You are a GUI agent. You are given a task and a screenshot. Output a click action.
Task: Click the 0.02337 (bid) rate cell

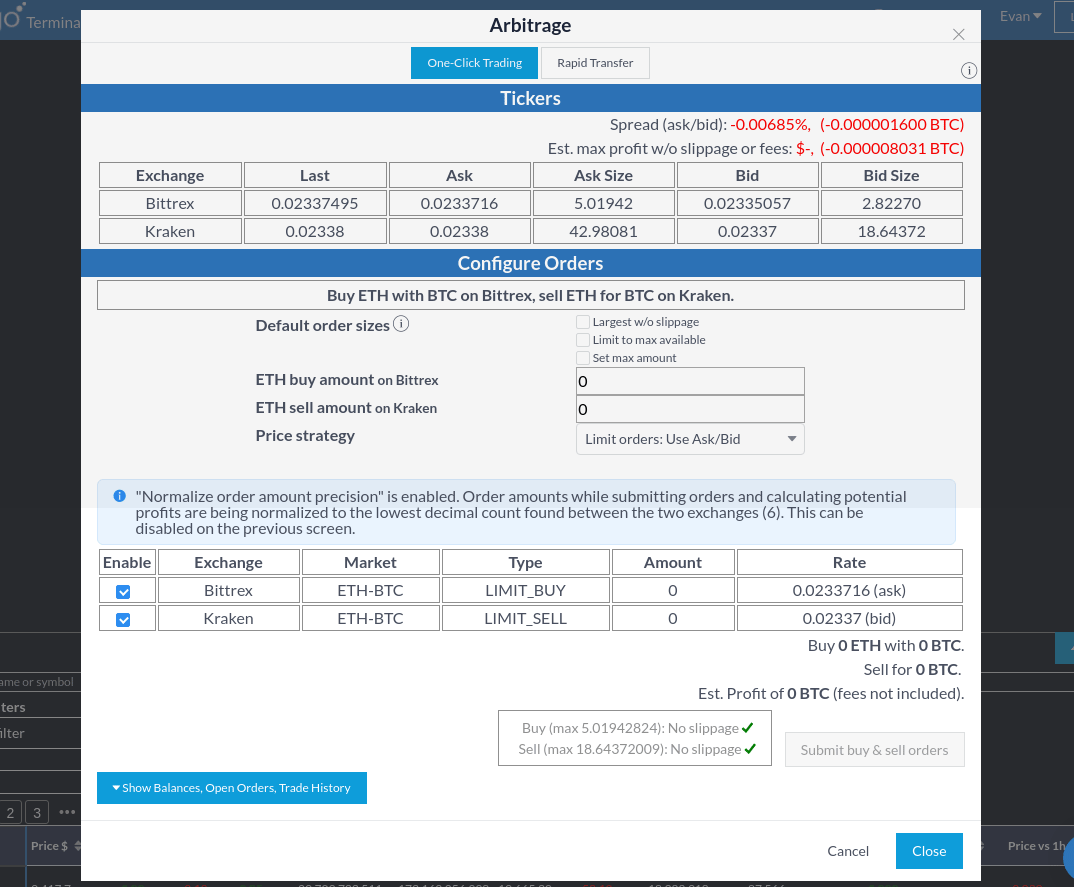coord(849,619)
